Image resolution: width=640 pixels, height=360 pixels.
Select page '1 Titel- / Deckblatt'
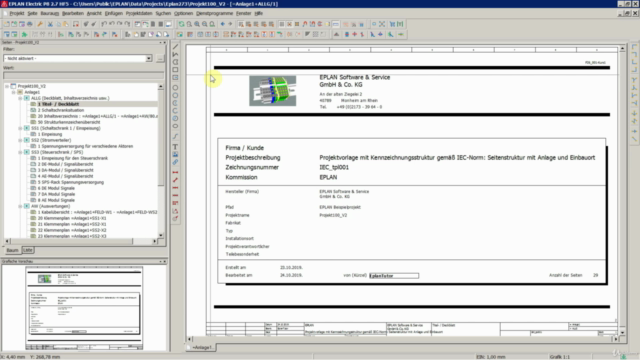click(x=58, y=104)
